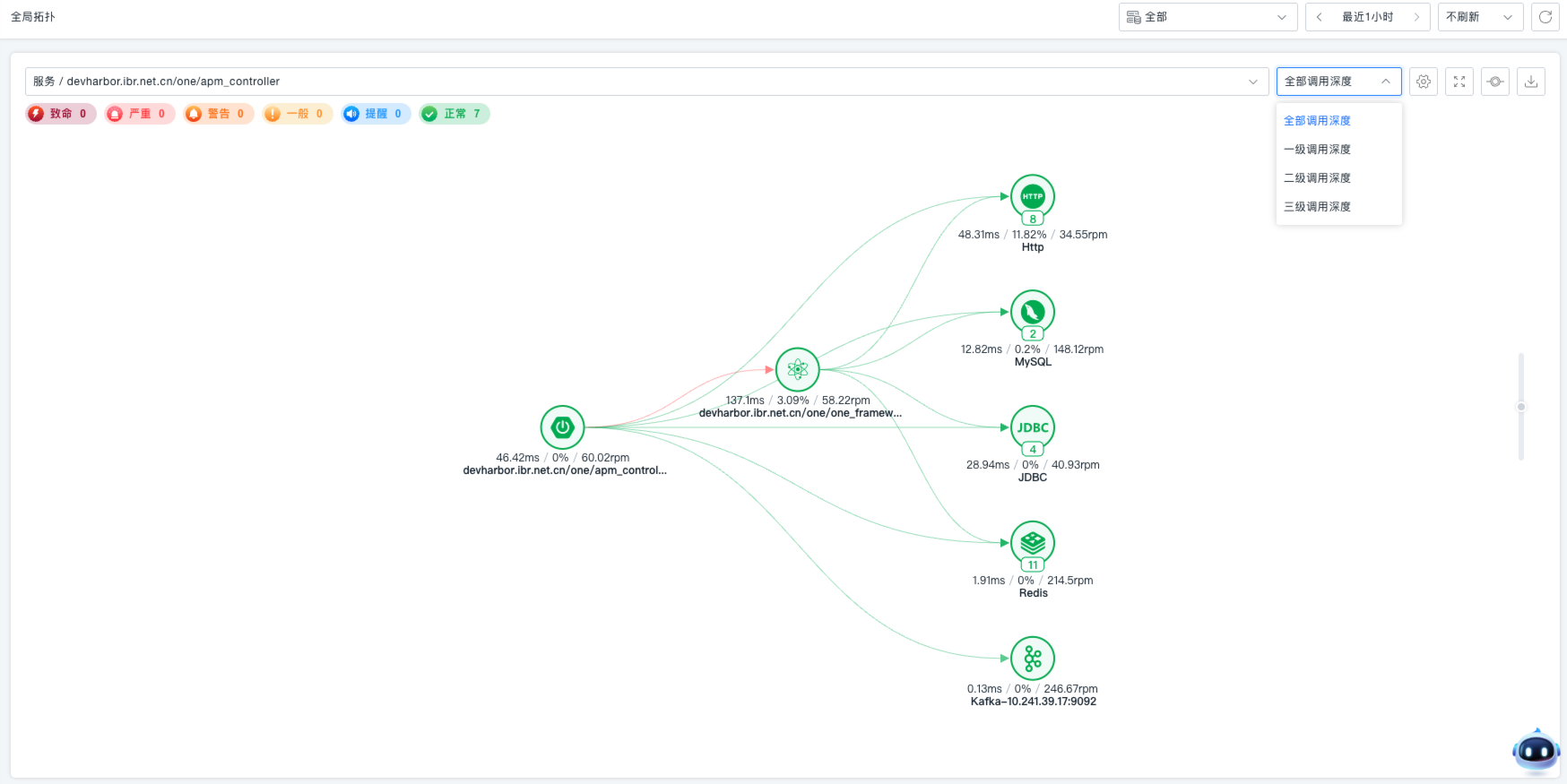This screenshot has width=1567, height=784.
Task: Click the JDBC node icon
Action: [1033, 427]
